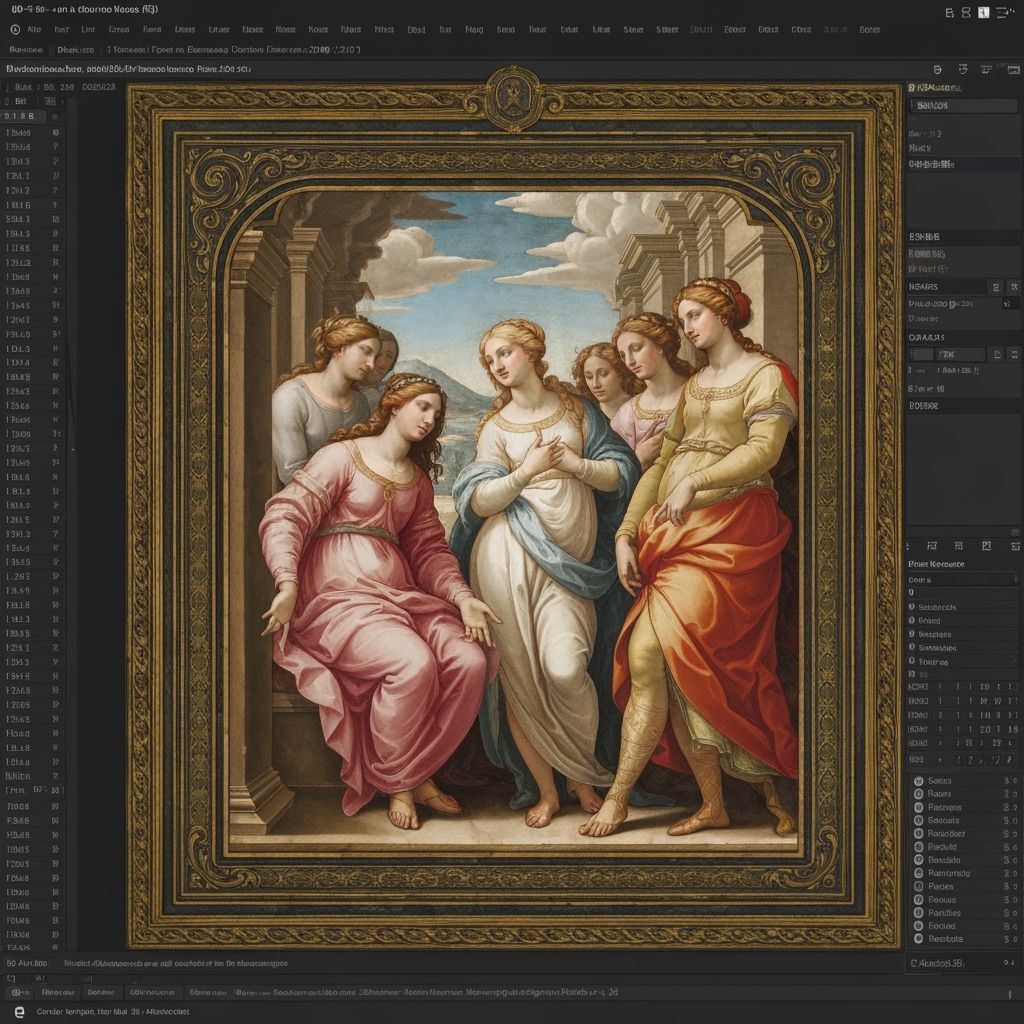Image resolution: width=1024 pixels, height=1024 pixels.
Task: Toggle the circle icon beside the Rembots row
Action: point(919,938)
